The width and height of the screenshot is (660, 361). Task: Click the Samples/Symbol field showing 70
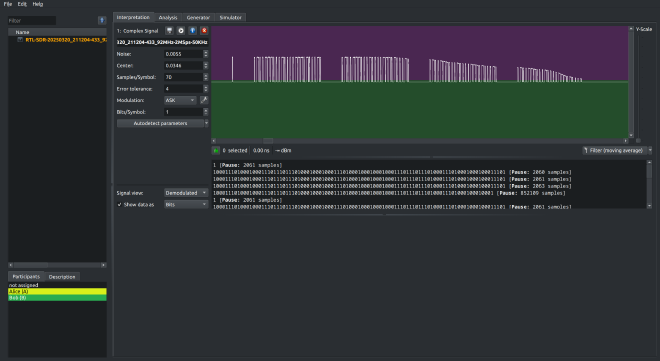tap(184, 77)
